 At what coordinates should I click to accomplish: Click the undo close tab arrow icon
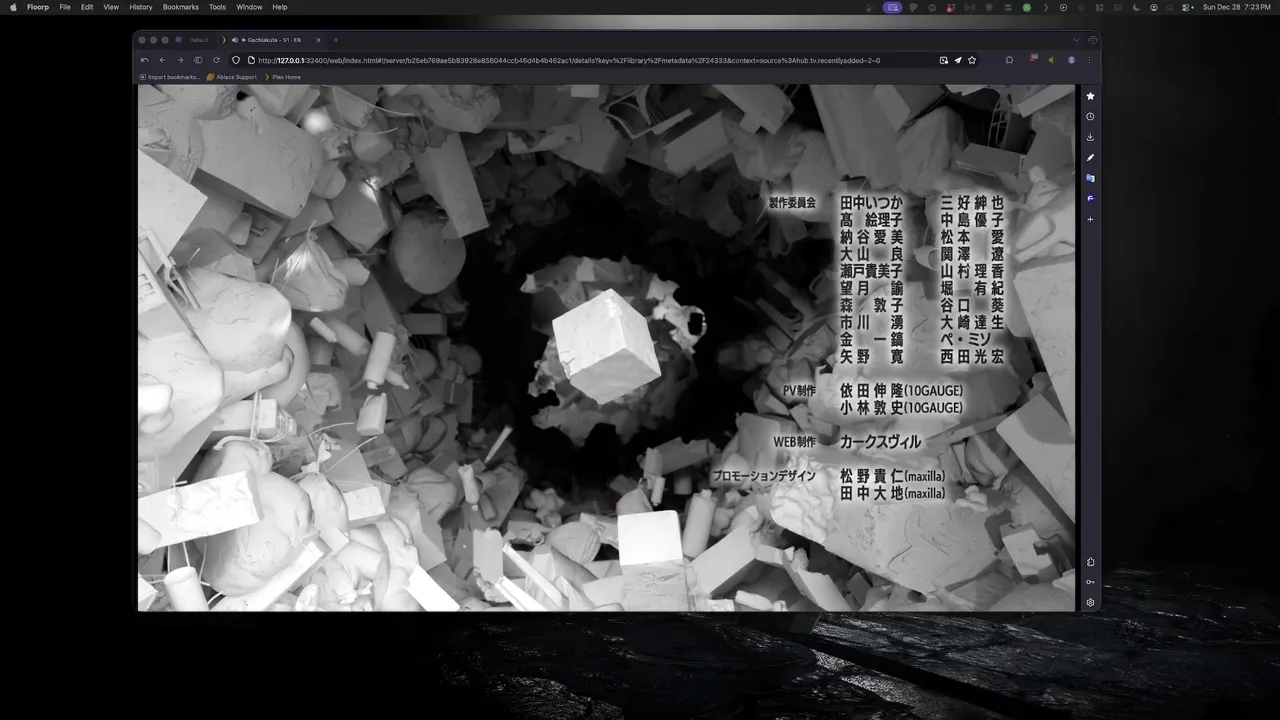pos(144,60)
